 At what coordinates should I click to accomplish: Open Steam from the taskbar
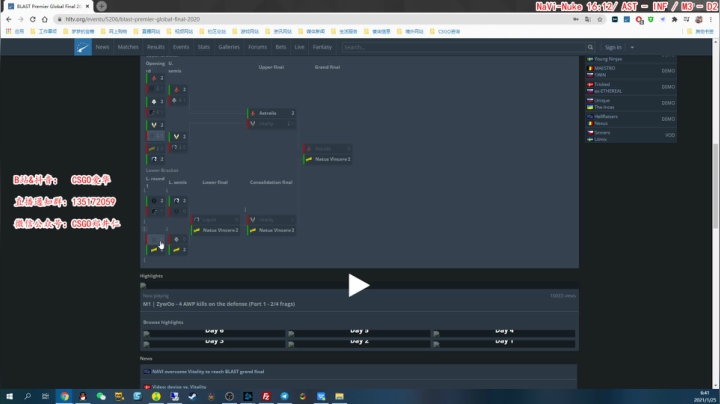pos(192,396)
